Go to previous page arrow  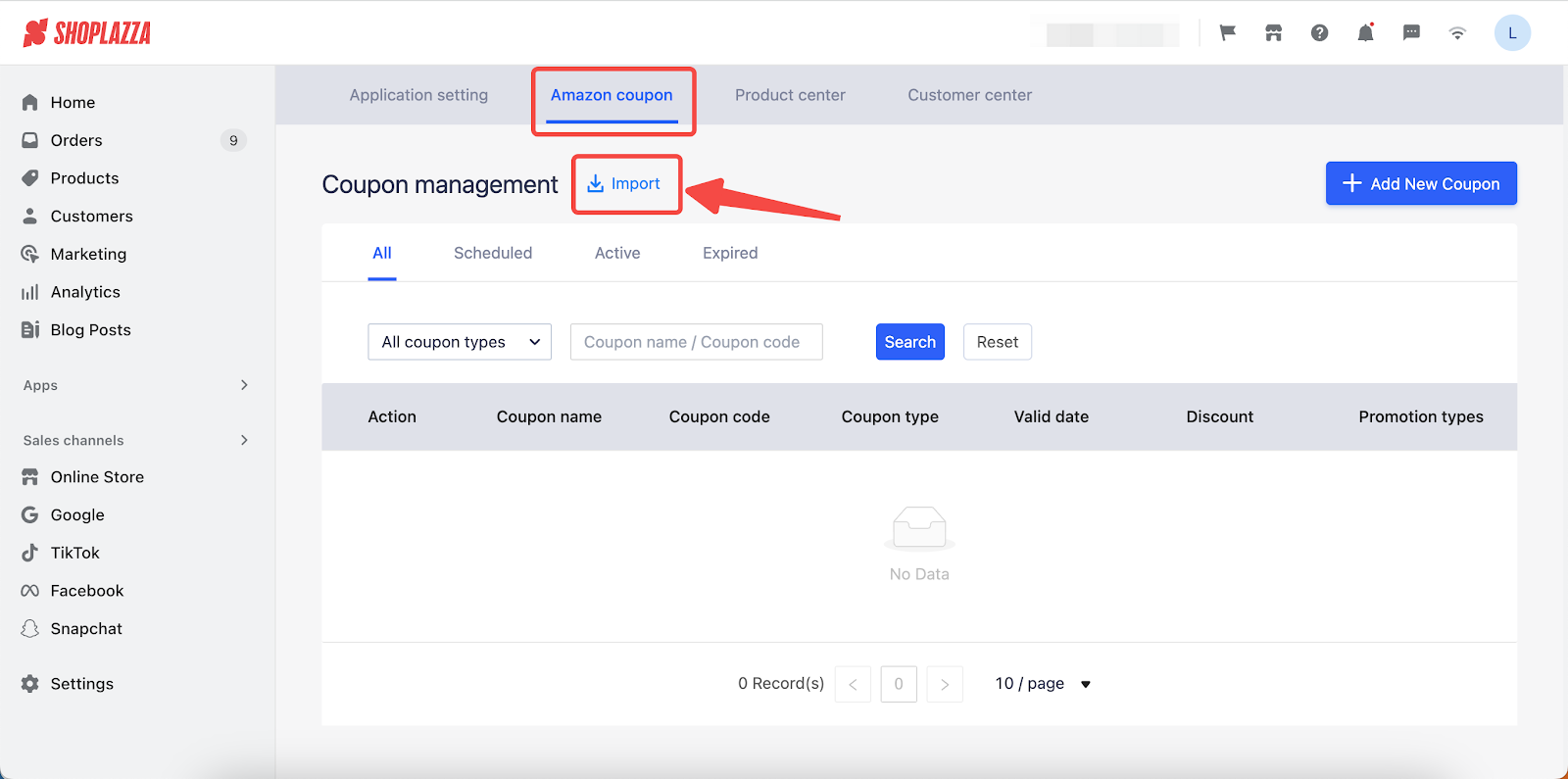(853, 684)
